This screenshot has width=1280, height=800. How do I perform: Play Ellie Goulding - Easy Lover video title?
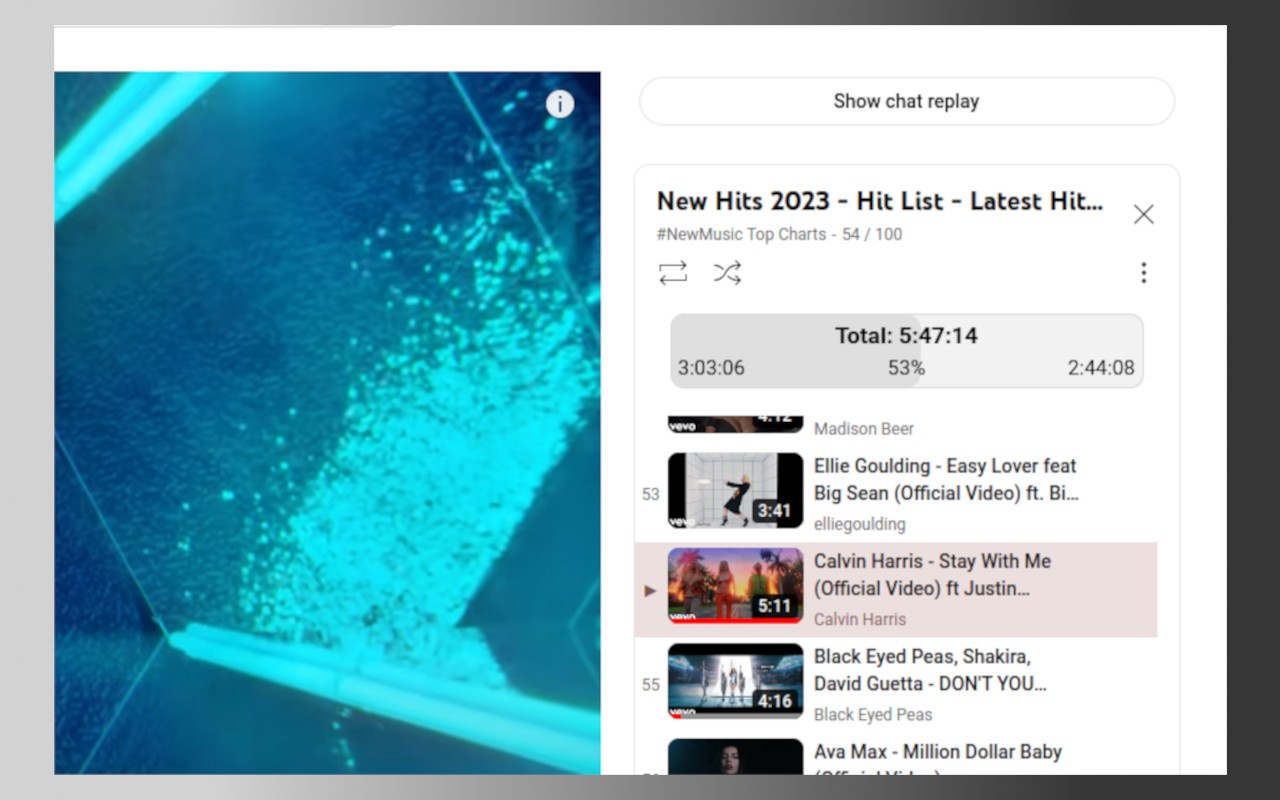[946, 479]
